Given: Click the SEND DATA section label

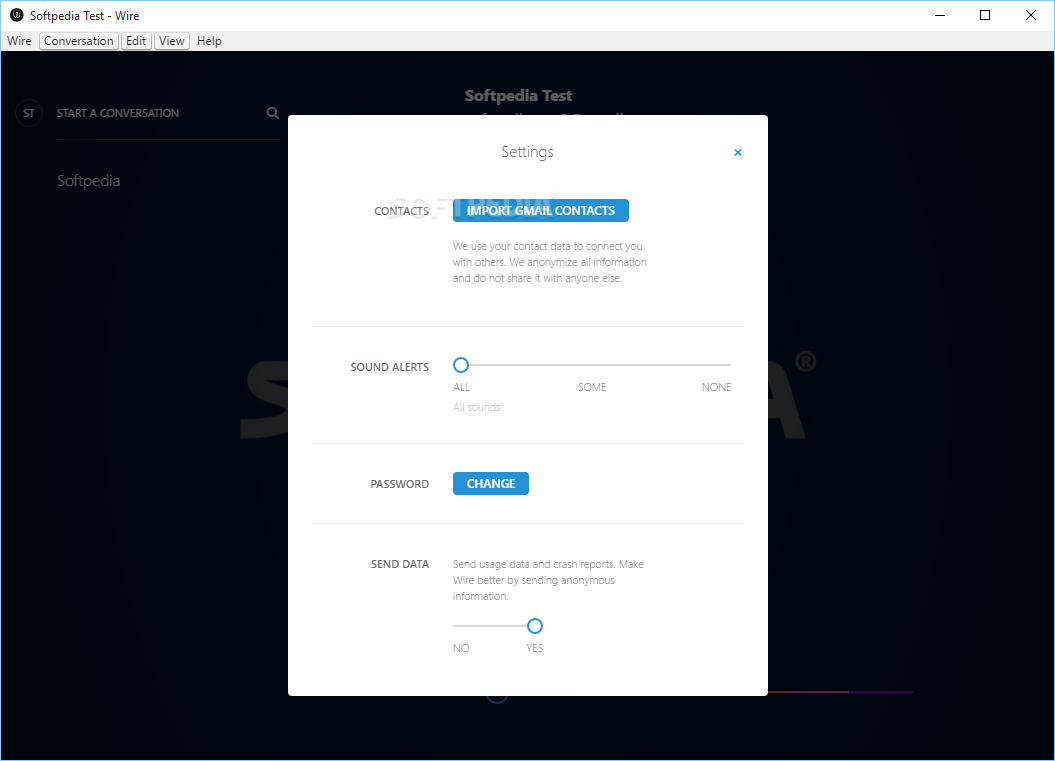Looking at the screenshot, I should [400, 565].
